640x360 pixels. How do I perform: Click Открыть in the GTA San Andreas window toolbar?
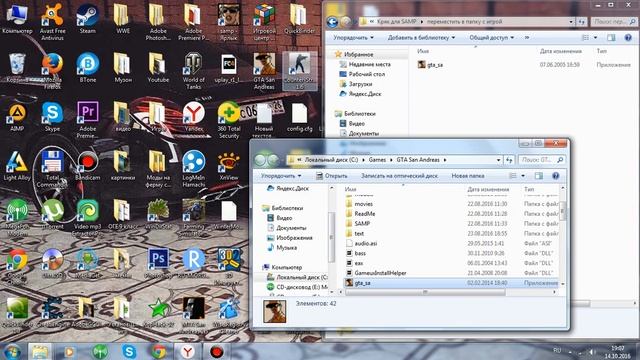pos(332,176)
